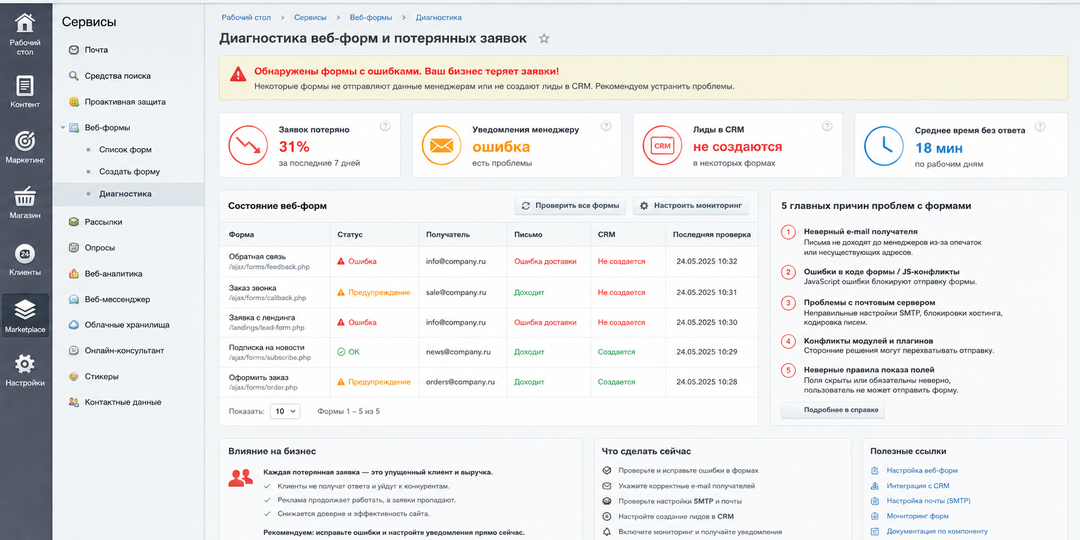Click the Оформить заказ form name
1080x540 pixels.
258,377
